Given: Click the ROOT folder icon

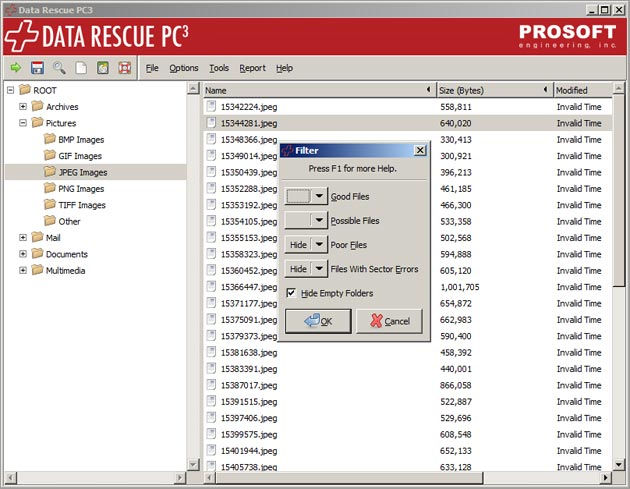Looking at the screenshot, I should (25, 90).
